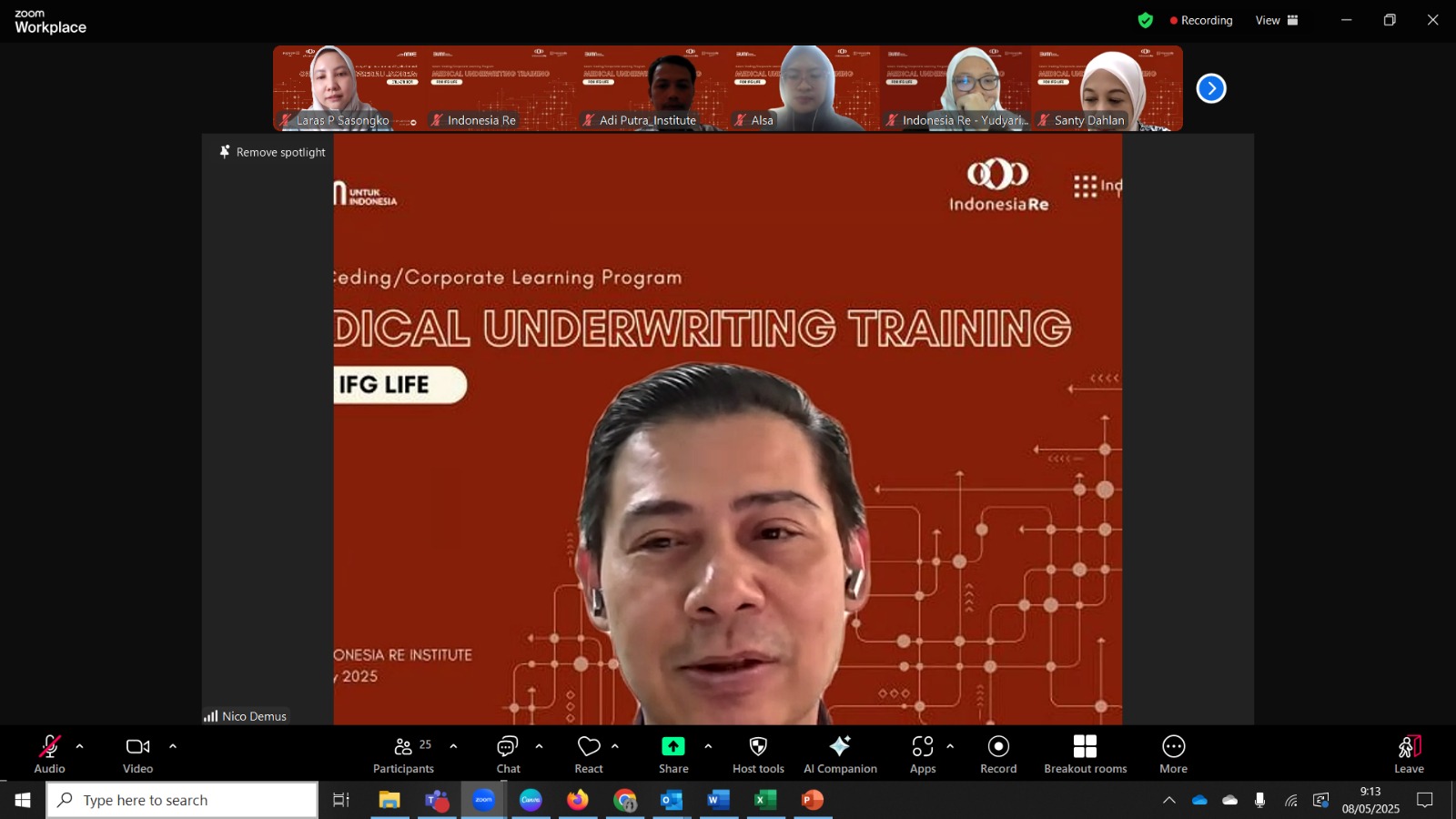Open Word from the taskbar
Viewport: 1456px width, 819px height.
coord(719,800)
